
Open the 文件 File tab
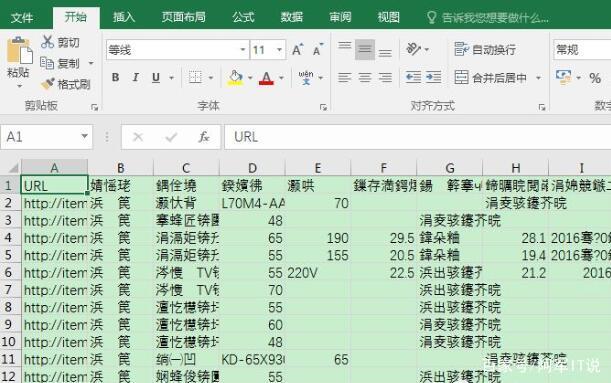[x=22, y=18]
